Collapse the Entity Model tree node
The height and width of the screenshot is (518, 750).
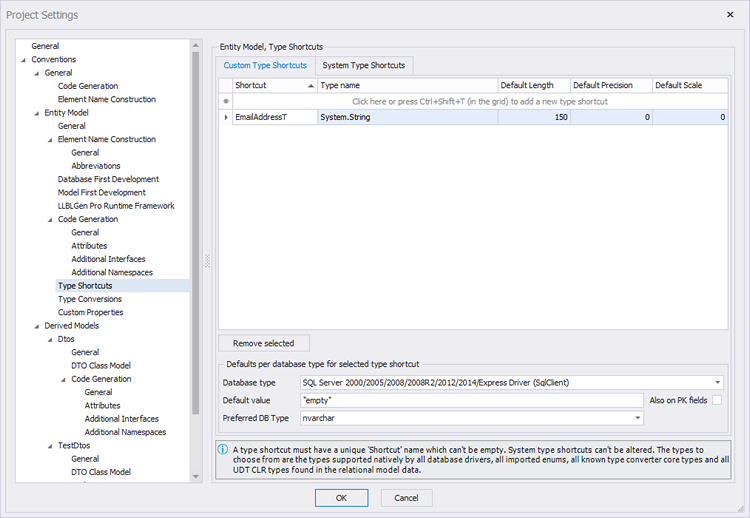(x=37, y=113)
